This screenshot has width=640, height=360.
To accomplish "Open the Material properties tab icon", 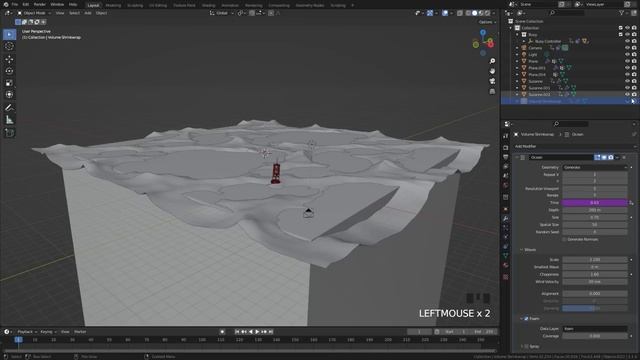I will [x=506, y=265].
